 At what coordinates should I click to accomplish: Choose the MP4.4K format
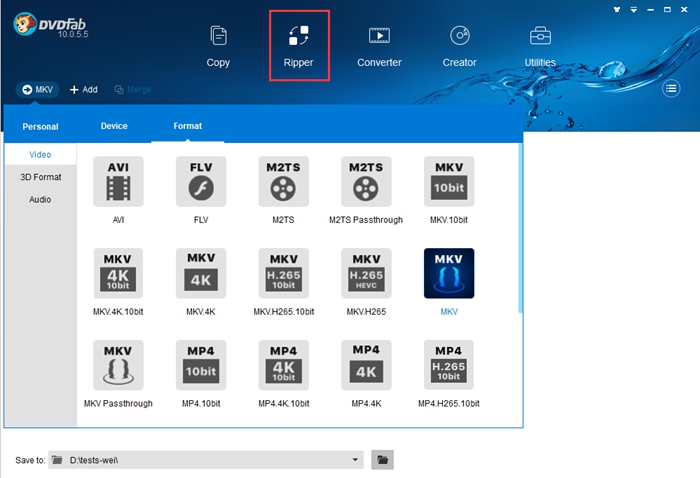tap(366, 366)
